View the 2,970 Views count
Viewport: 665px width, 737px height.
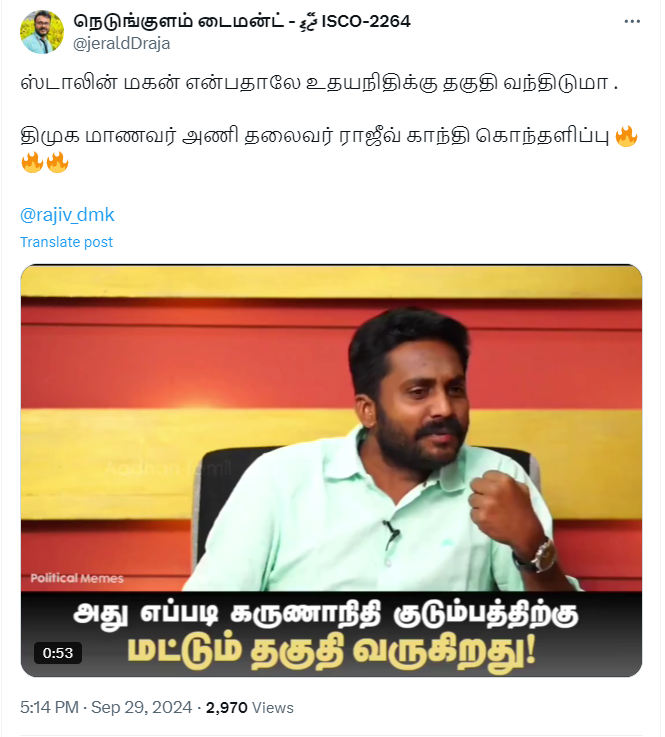(250, 707)
